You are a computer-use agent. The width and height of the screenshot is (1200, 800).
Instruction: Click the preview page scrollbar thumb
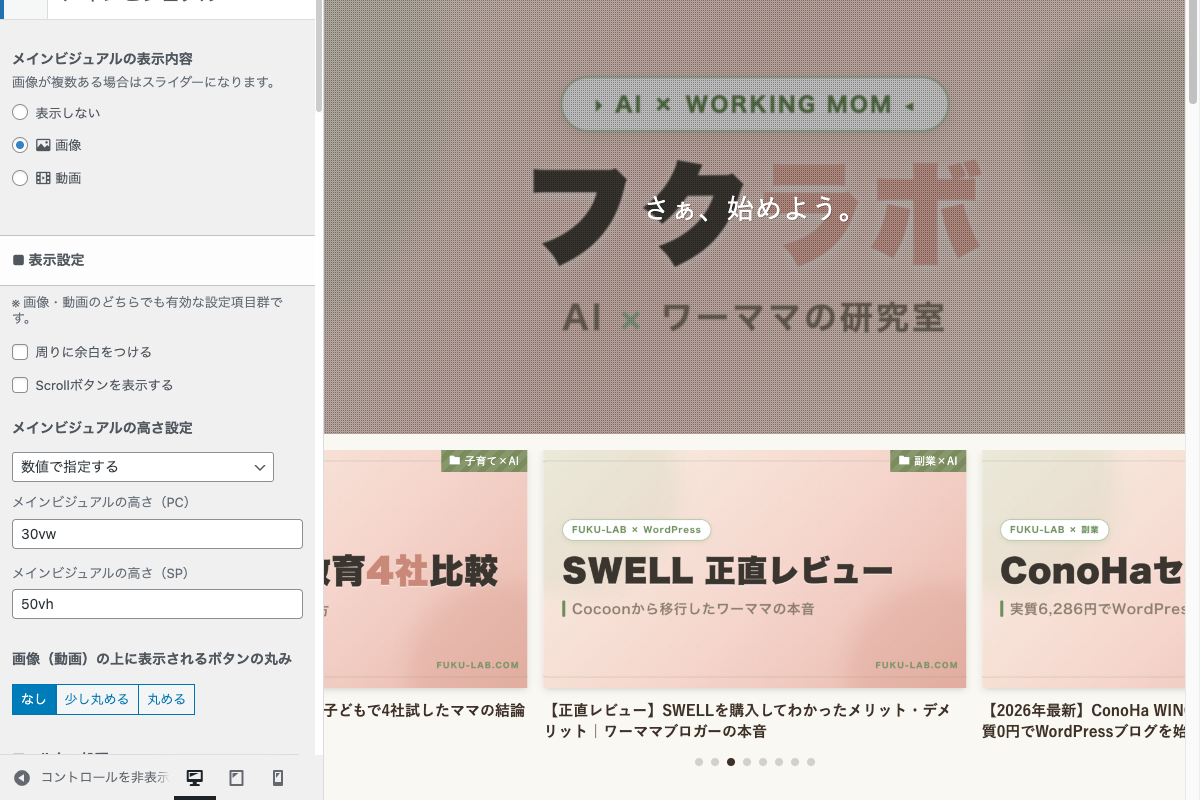point(1193,52)
